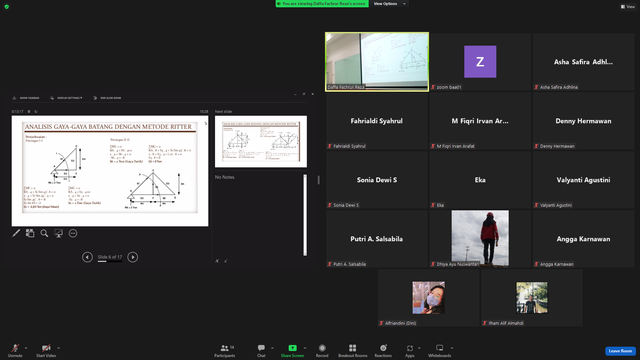
Task: Select Sonia Dewi S's tile
Action: pos(377,180)
